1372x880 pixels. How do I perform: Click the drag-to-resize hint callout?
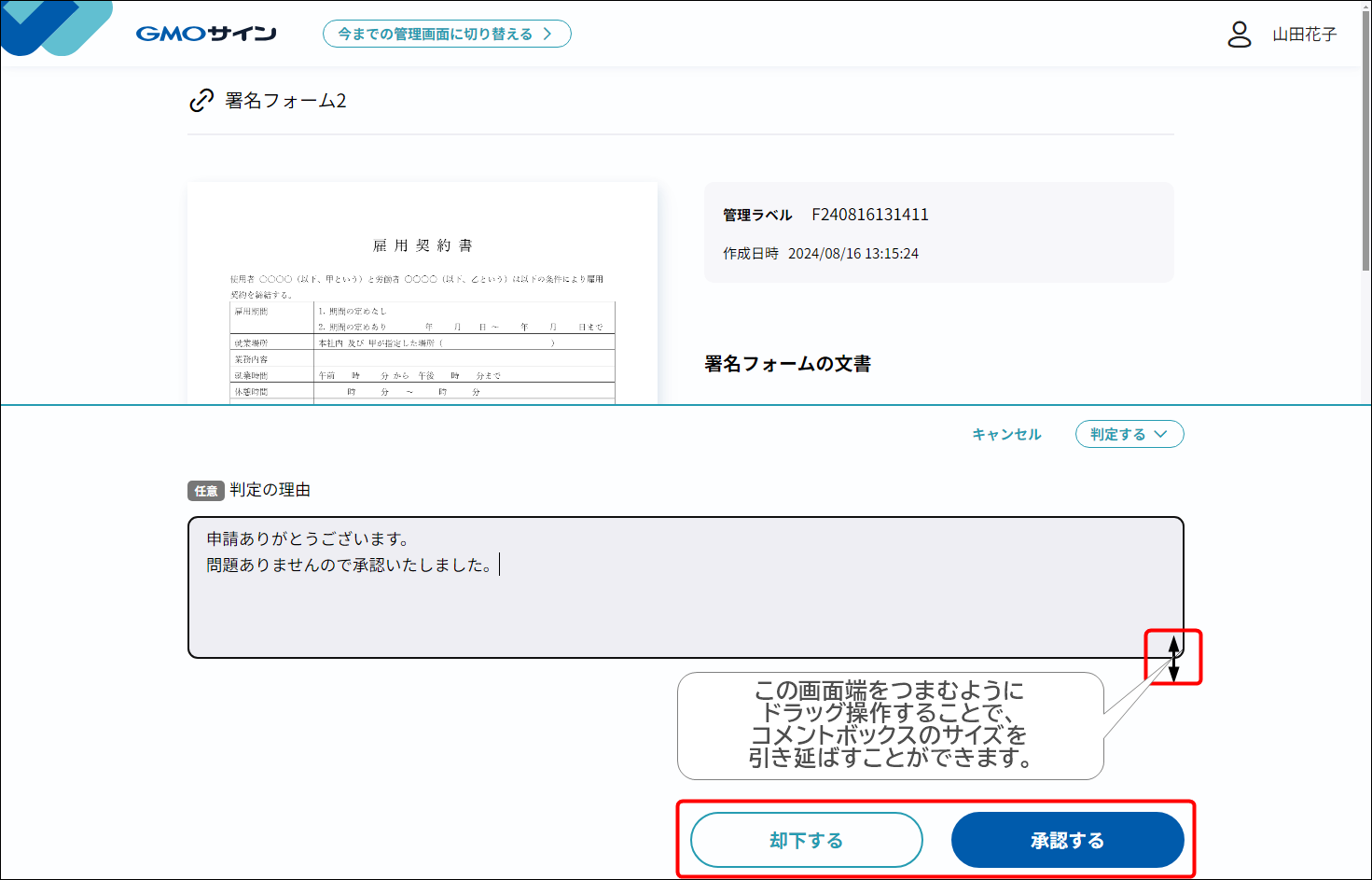[889, 725]
